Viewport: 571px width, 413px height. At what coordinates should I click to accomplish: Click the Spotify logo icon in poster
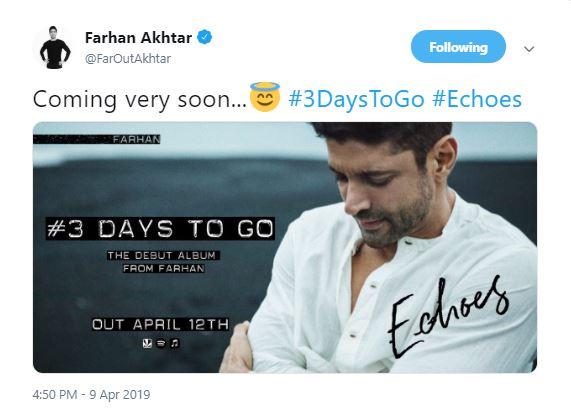[161, 343]
